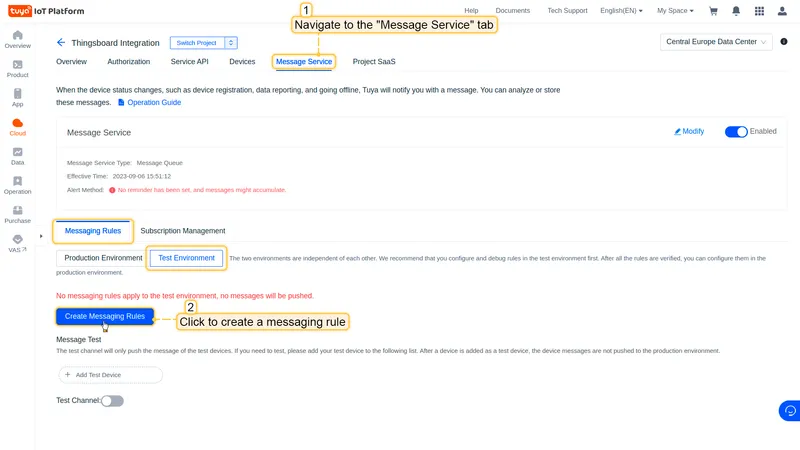800x450 pixels.
Task: Open the Operation Guide link
Action: (x=154, y=103)
